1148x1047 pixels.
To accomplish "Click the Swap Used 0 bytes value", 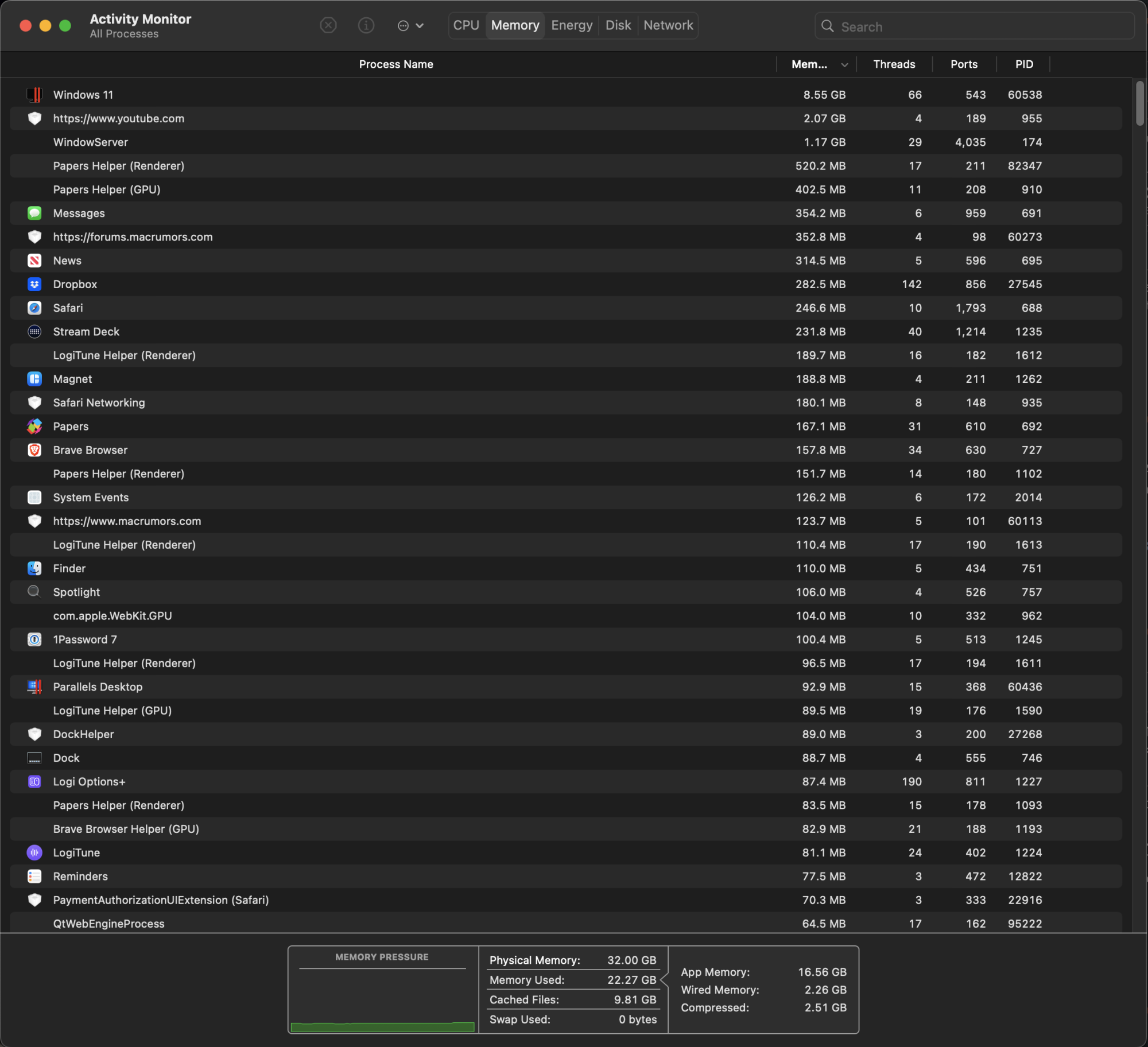I will pyautogui.click(x=637, y=1019).
